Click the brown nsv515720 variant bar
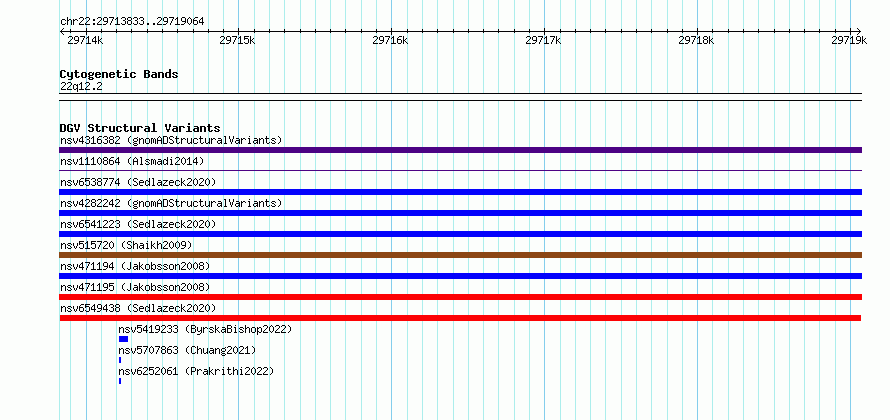Screen dimensions: 890x420 460,255
